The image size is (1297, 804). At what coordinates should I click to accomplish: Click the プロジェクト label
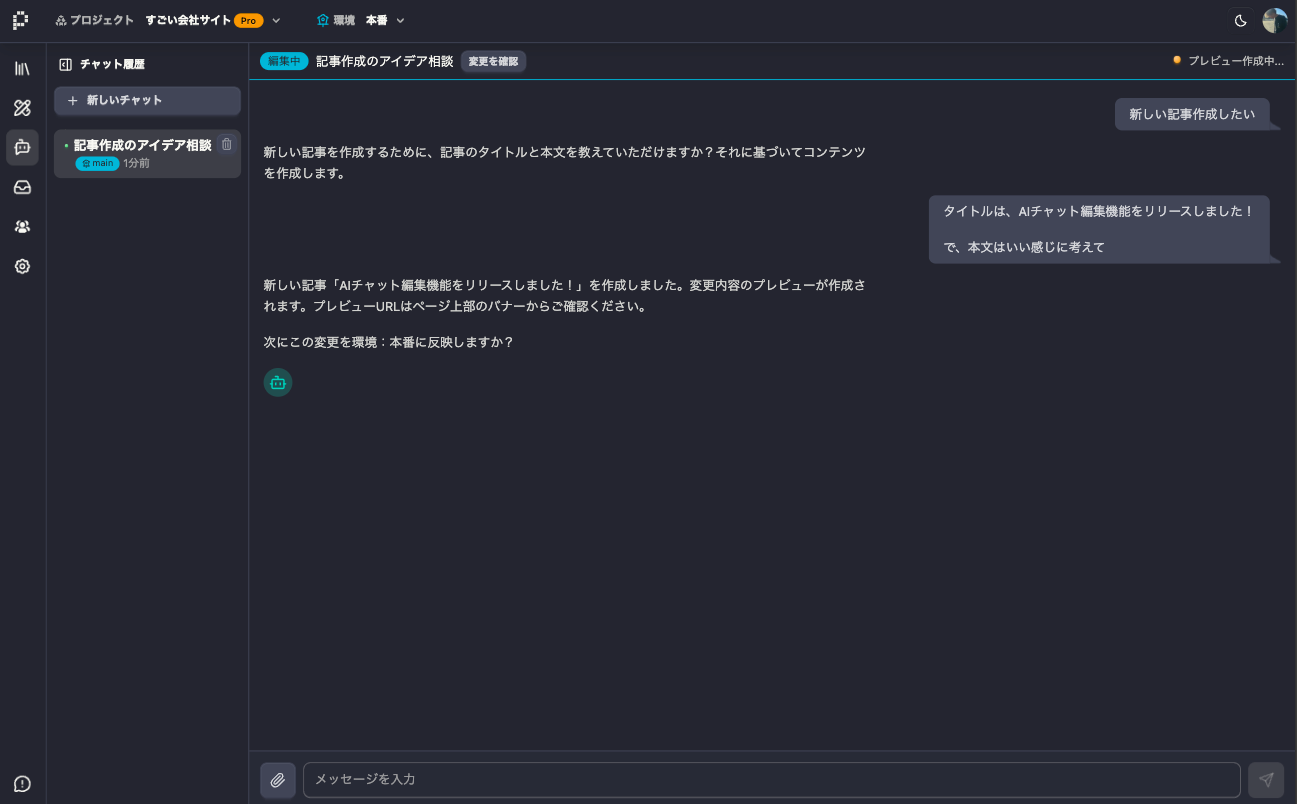(102, 20)
